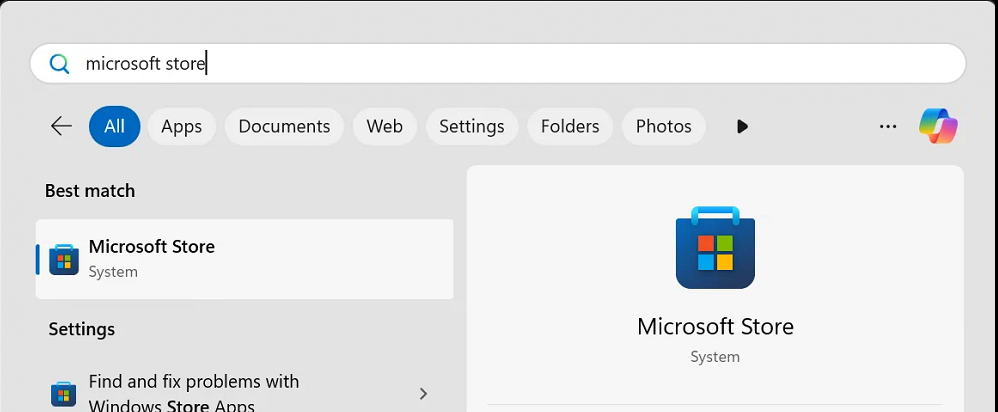The image size is (998, 412).
Task: Click the large Microsoft Store icon in preview
Action: 715,247
